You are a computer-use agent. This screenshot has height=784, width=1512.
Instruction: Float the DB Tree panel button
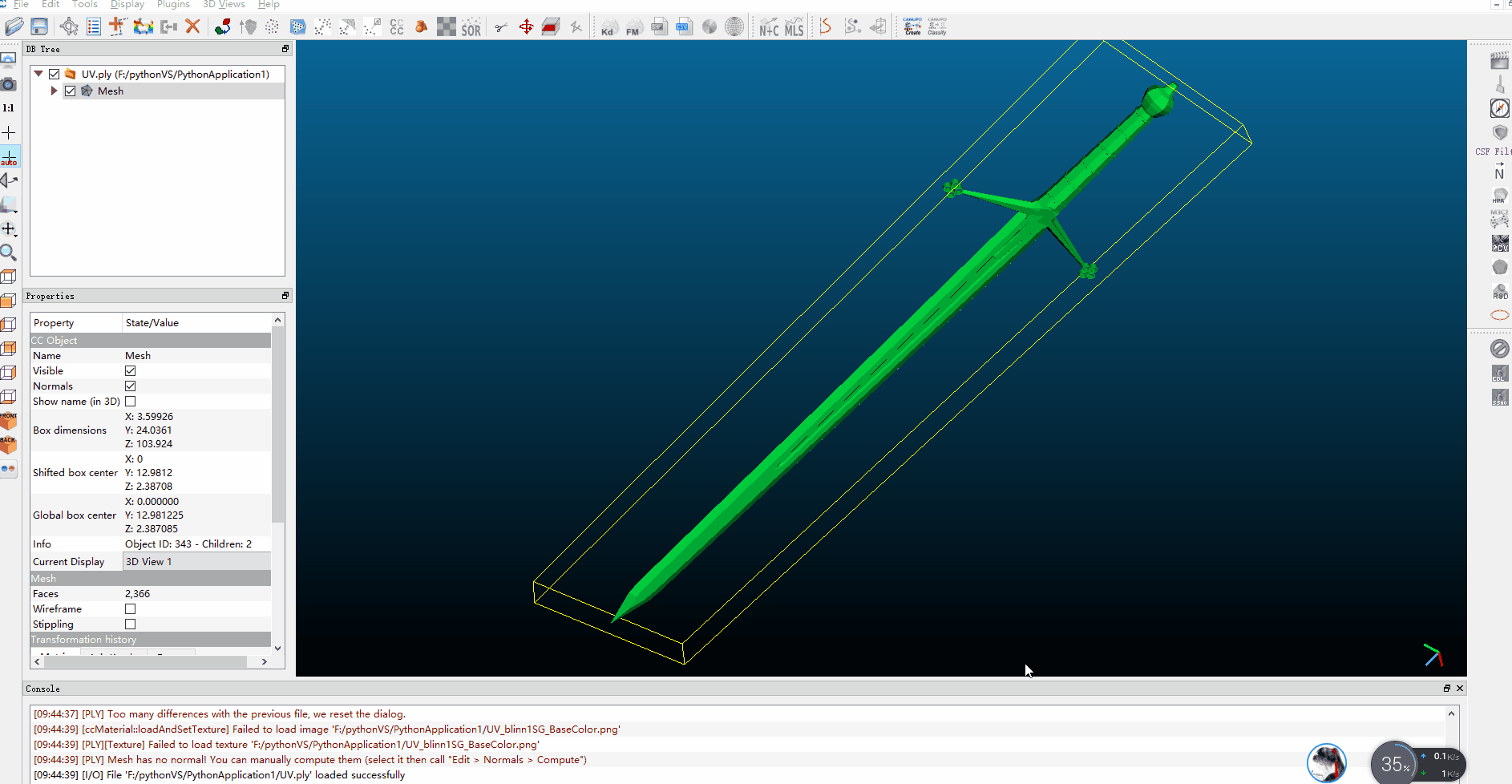[285, 49]
